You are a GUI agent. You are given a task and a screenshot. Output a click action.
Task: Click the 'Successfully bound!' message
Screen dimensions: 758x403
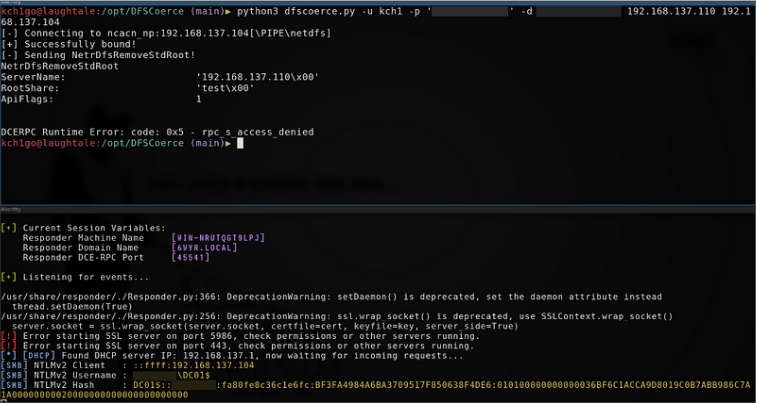click(x=69, y=44)
